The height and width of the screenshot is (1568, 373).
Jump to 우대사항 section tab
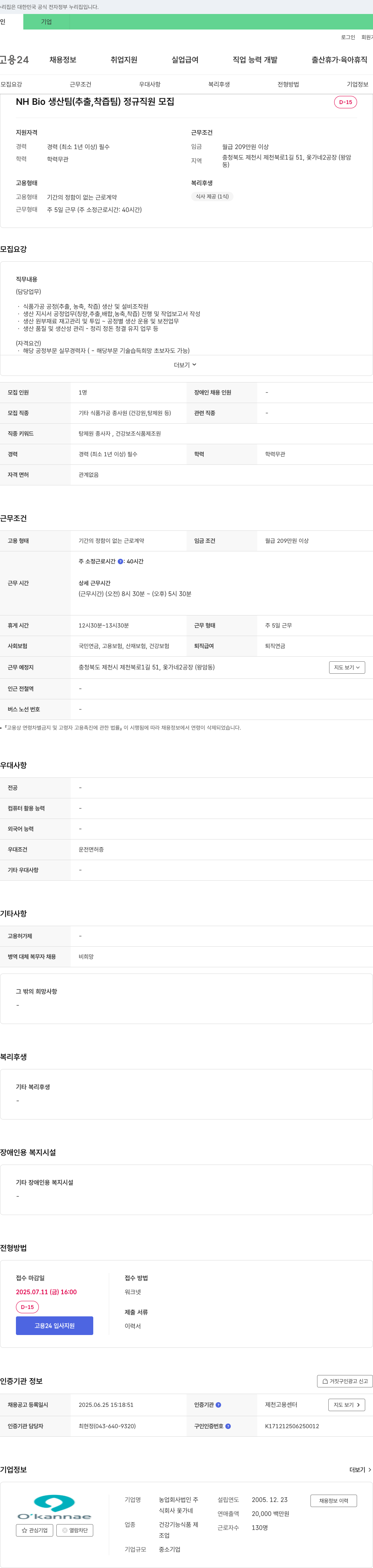coord(150,85)
